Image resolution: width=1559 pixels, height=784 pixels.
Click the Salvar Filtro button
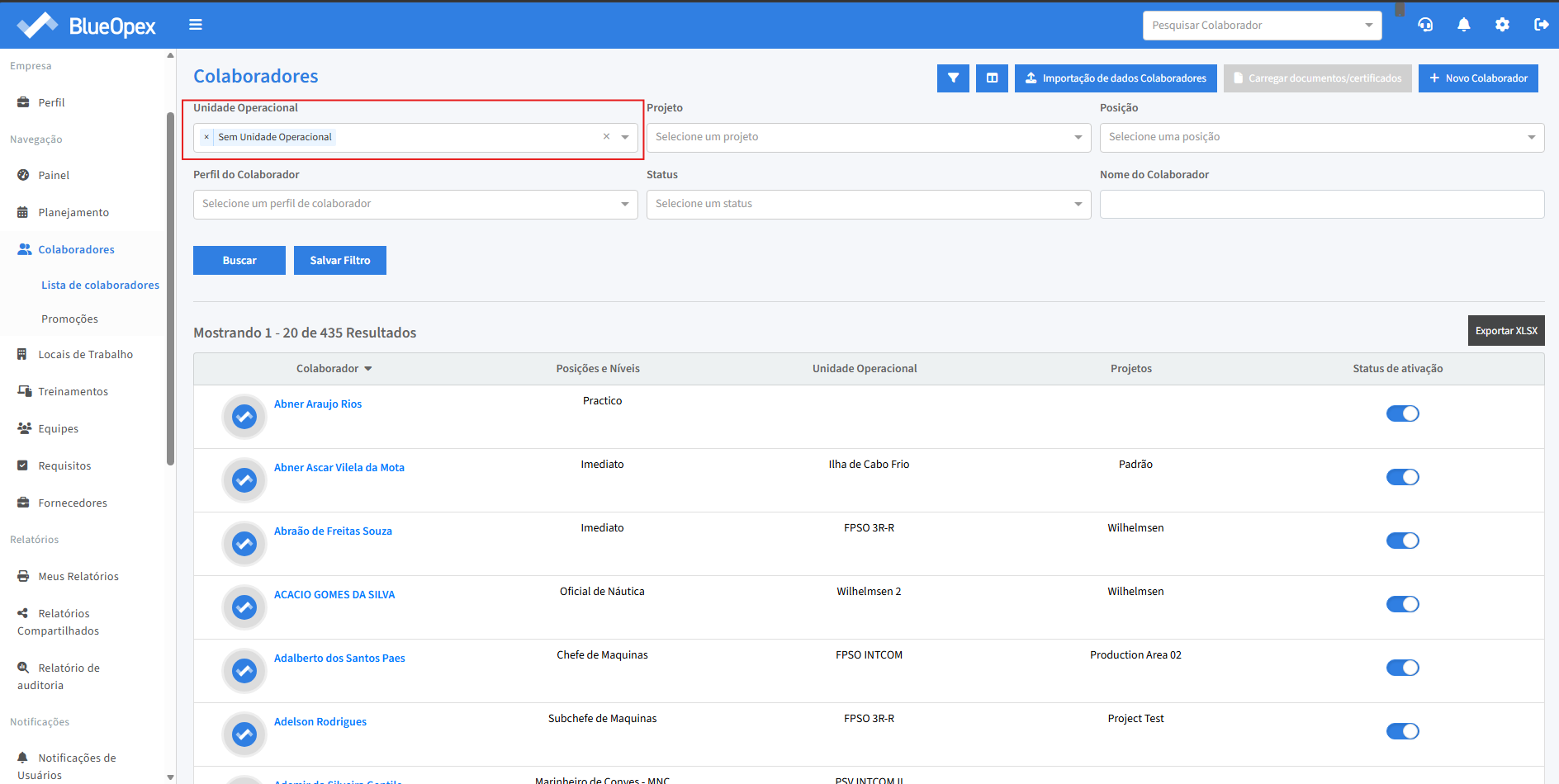point(340,260)
